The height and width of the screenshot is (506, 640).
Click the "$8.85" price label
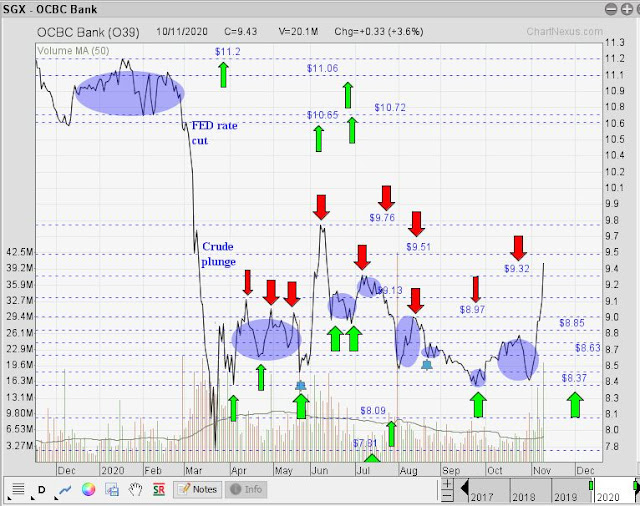[x=572, y=323]
